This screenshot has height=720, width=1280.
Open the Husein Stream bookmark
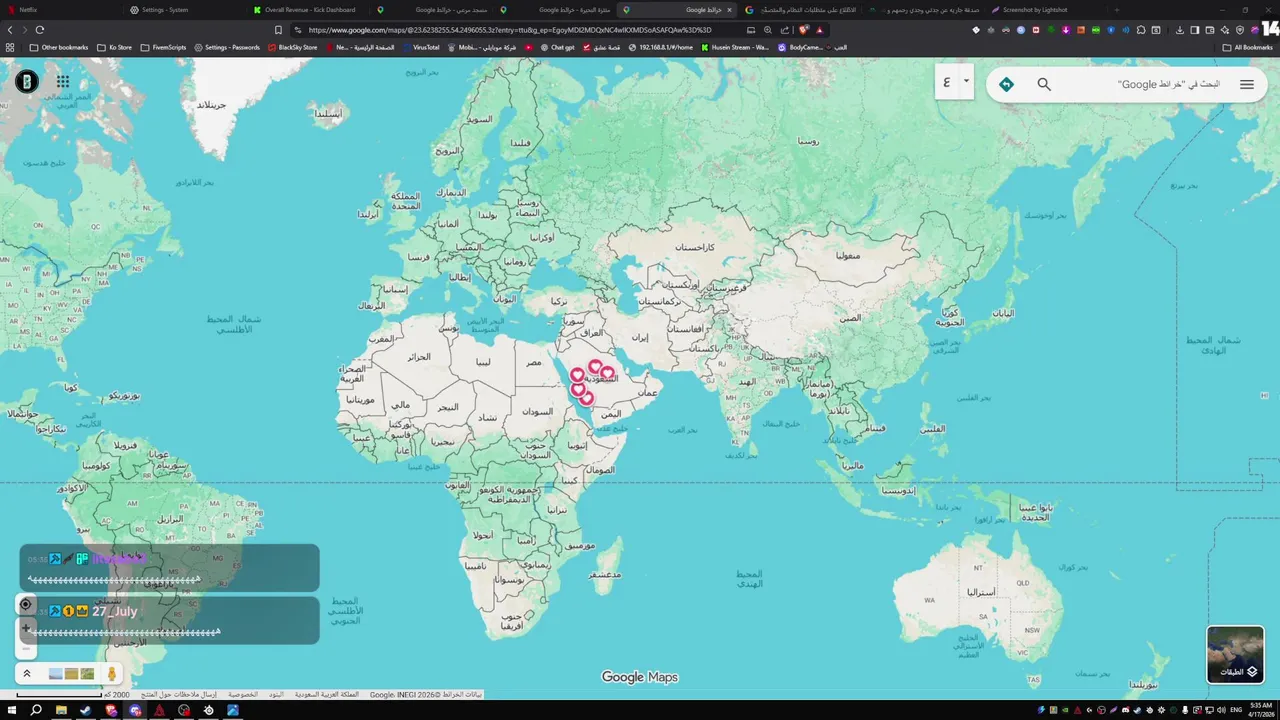735,47
